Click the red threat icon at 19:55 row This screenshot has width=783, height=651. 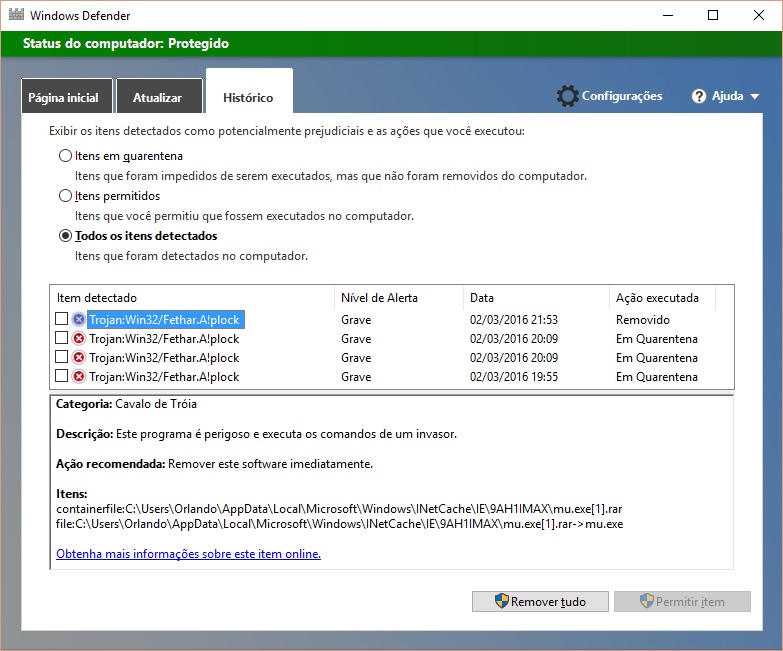[x=79, y=377]
